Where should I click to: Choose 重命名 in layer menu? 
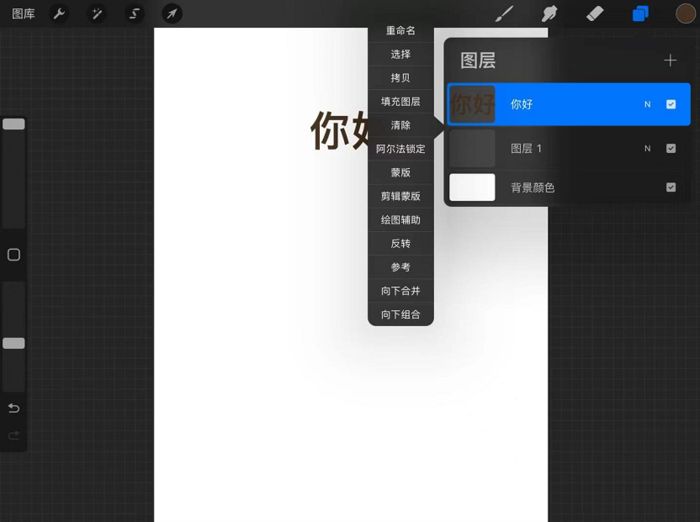[400, 31]
